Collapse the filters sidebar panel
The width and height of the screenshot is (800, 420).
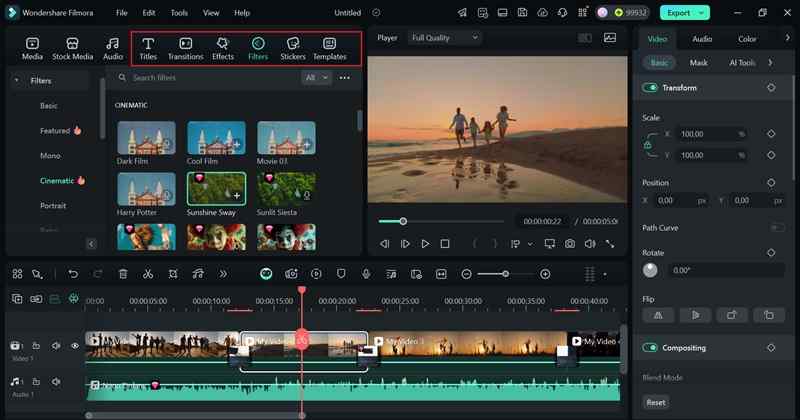pyautogui.click(x=91, y=244)
